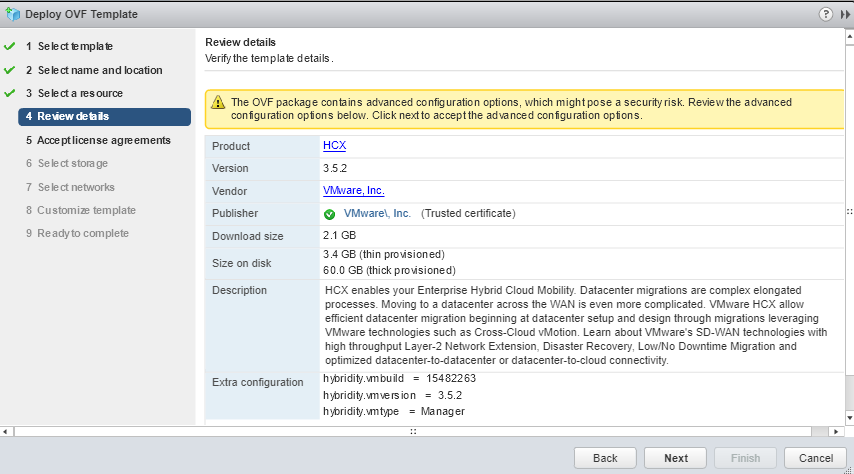Screen dimensions: 854x474
Task: Click the green checkmark beside Select a resource
Action: click(9, 93)
